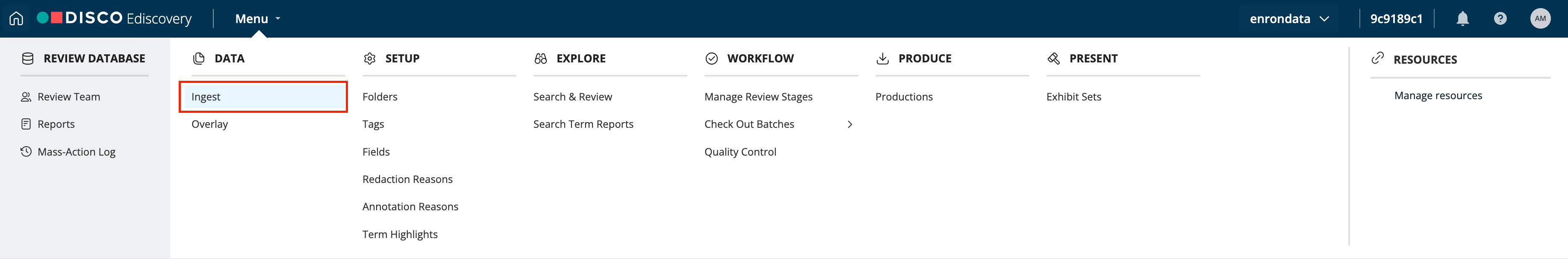Open Exhibit Sets under Present
Viewport: 1568px width, 259px height.
pos(1073,97)
